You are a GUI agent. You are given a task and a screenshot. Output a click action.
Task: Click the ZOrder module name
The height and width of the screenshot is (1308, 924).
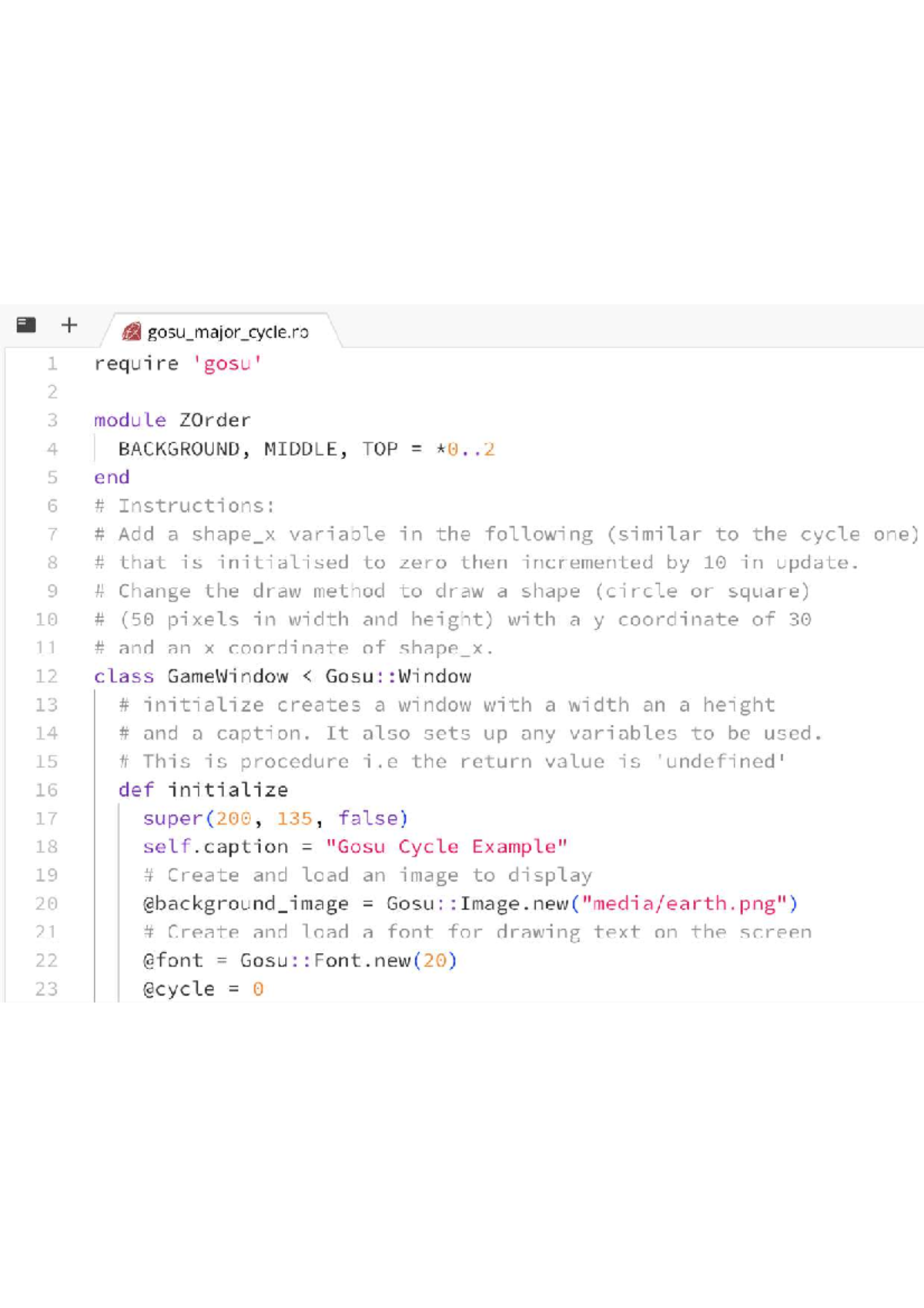(x=215, y=421)
